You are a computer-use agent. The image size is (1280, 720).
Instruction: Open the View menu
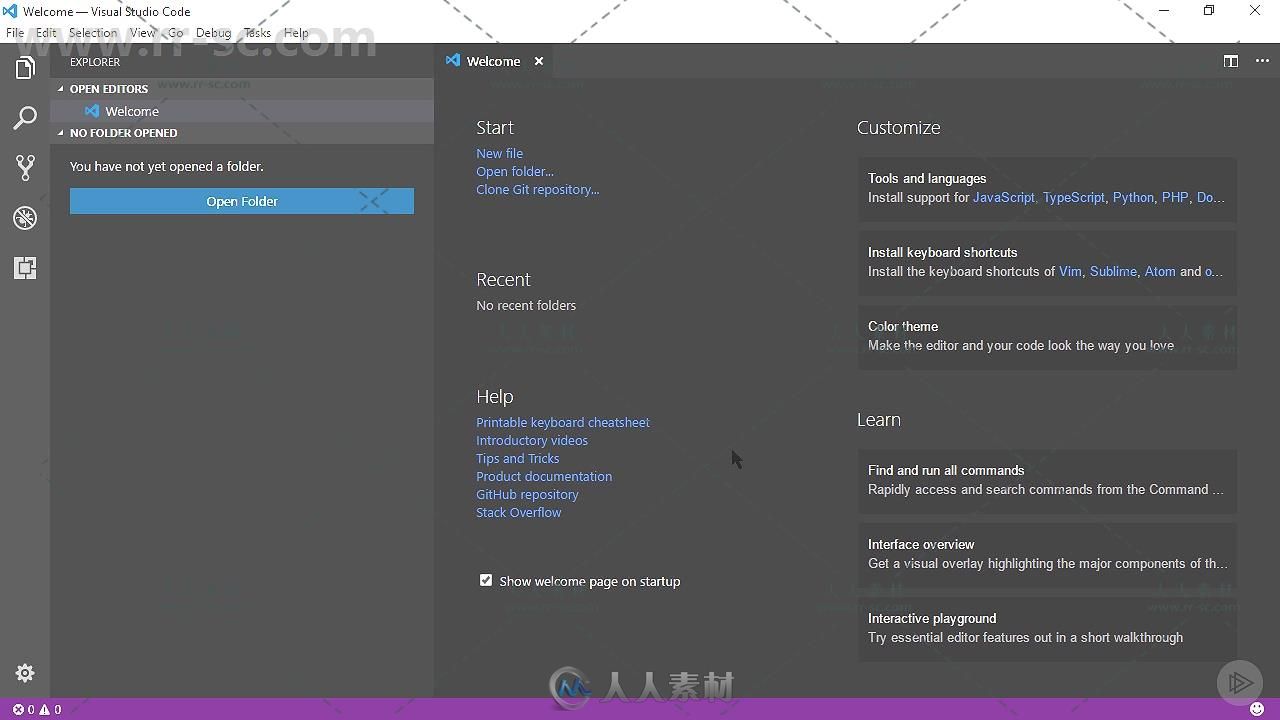pos(143,33)
